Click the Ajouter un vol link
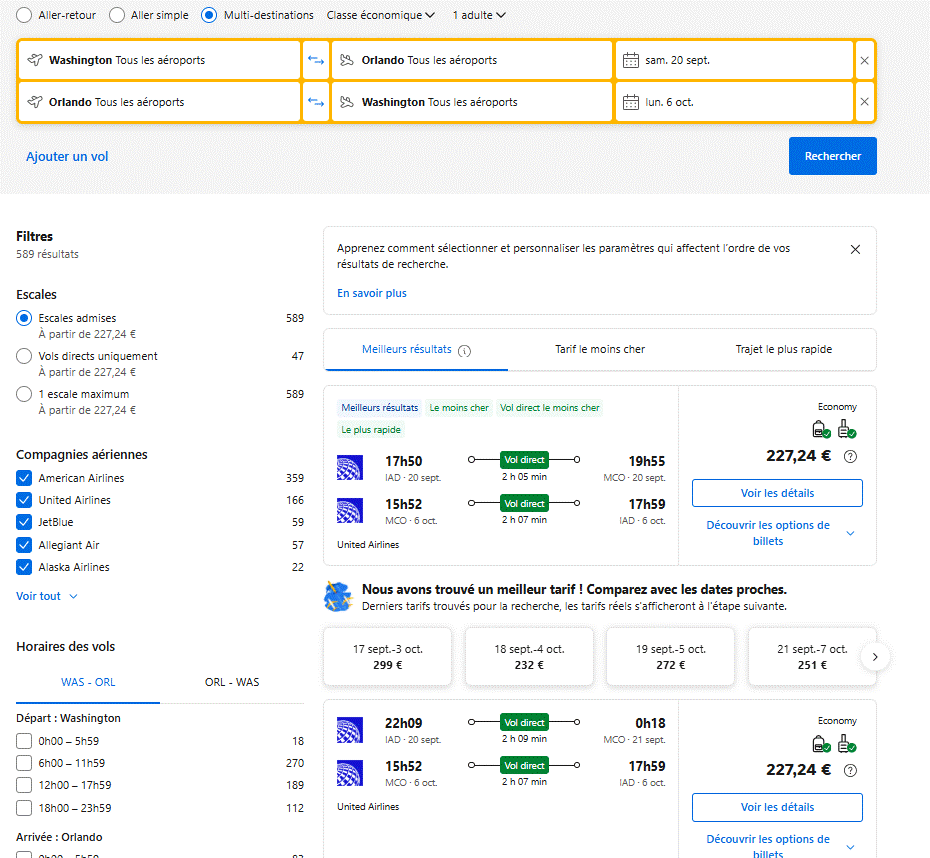The width and height of the screenshot is (930, 858). click(67, 157)
